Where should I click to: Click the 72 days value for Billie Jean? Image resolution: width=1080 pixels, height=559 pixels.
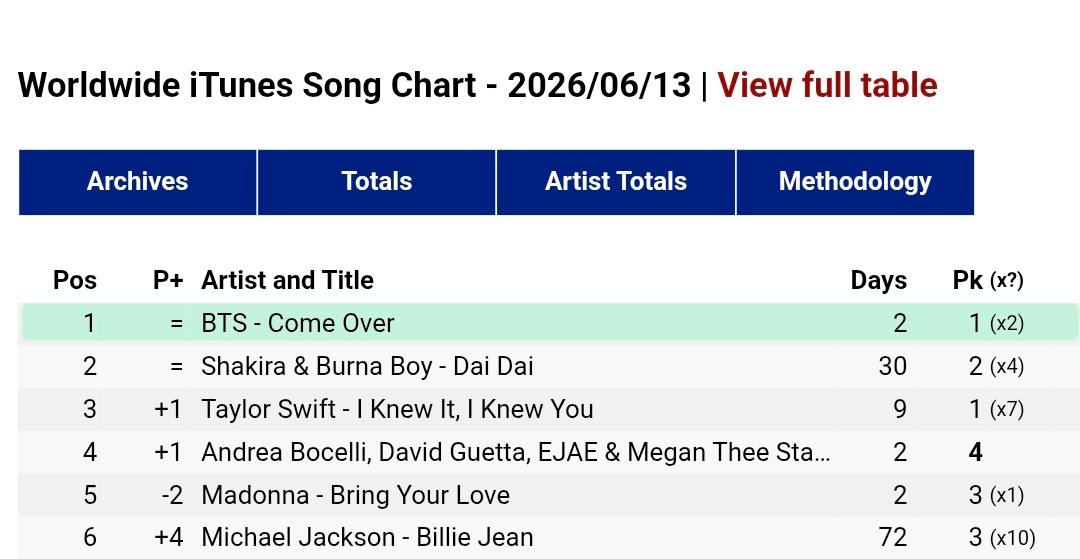coord(893,538)
